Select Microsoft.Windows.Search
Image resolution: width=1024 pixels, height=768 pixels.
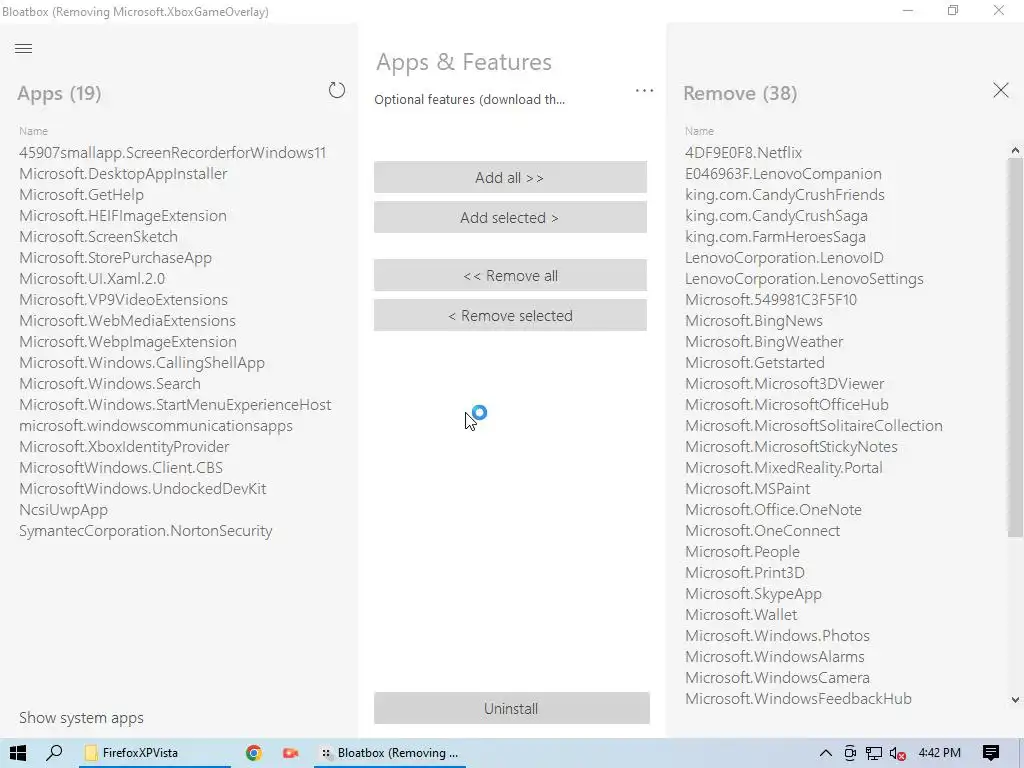tap(110, 383)
